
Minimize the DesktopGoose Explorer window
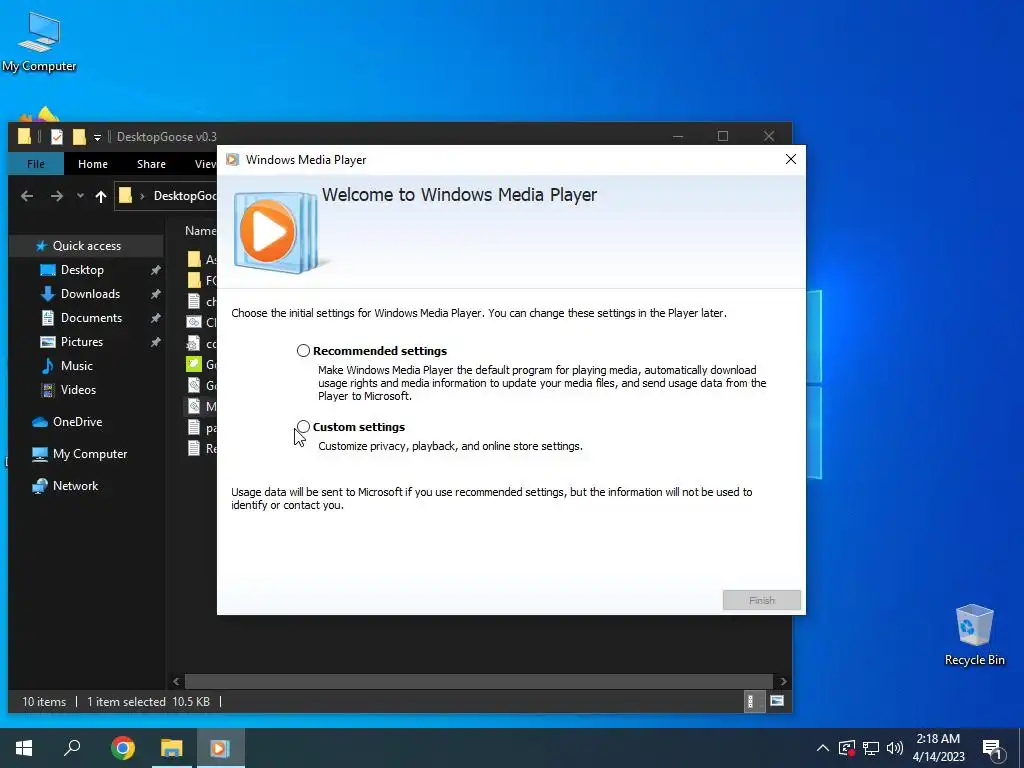(x=678, y=136)
